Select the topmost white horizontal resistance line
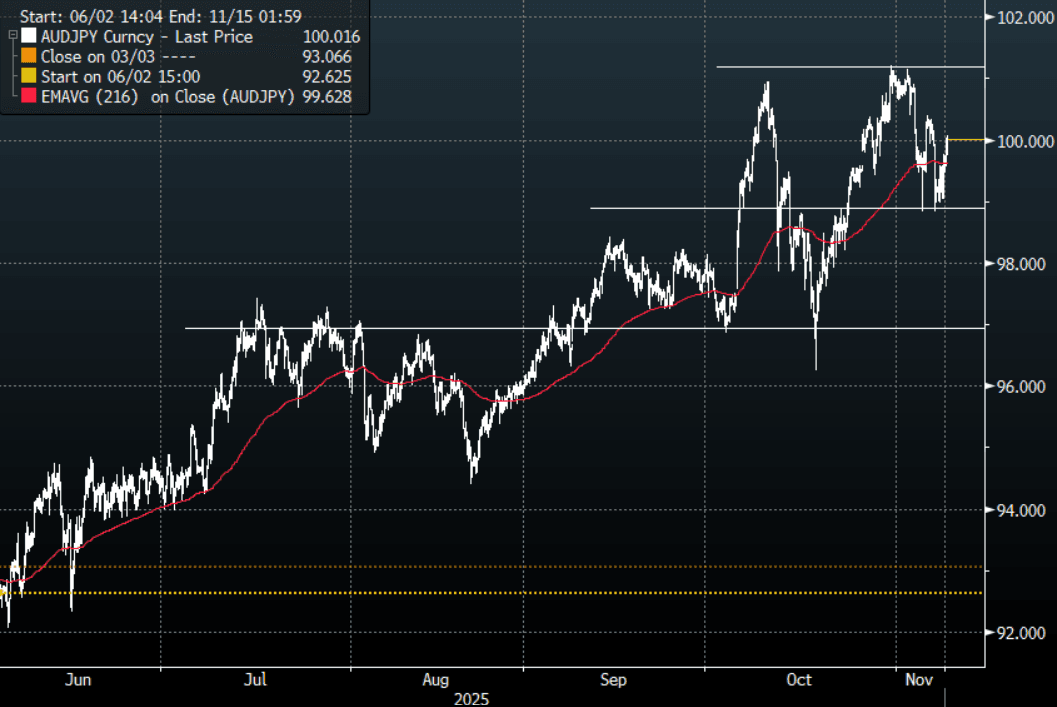 click(x=850, y=67)
